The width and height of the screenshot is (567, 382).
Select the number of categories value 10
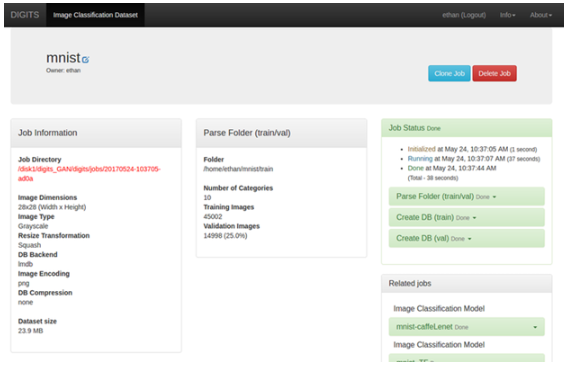(207, 198)
